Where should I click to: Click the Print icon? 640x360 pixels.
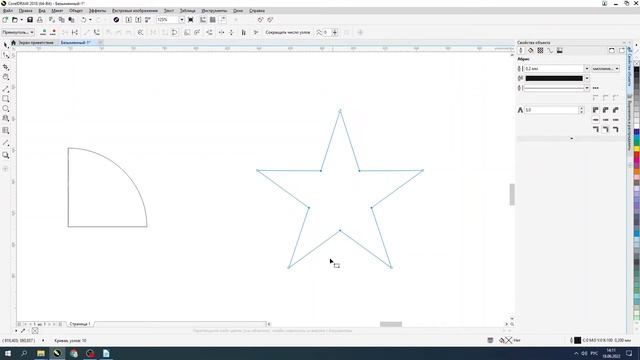tap(40, 20)
